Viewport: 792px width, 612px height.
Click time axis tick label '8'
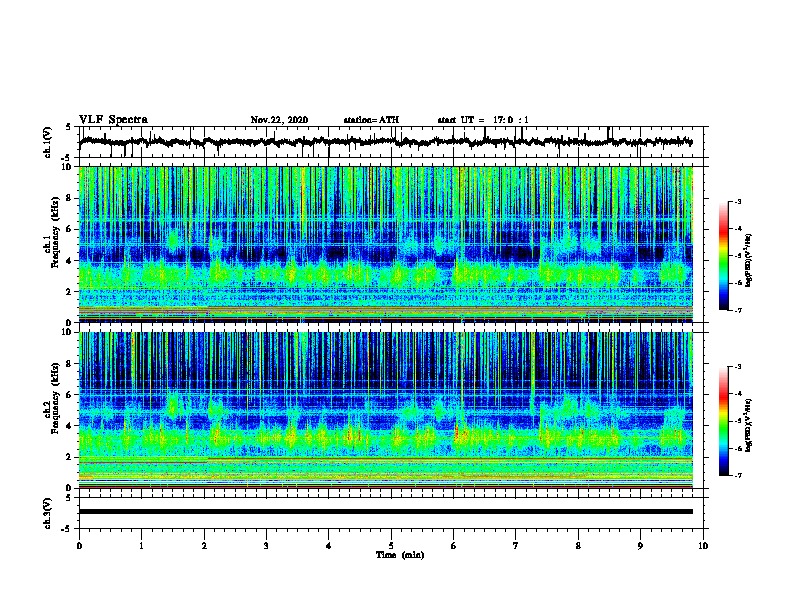tap(578, 545)
